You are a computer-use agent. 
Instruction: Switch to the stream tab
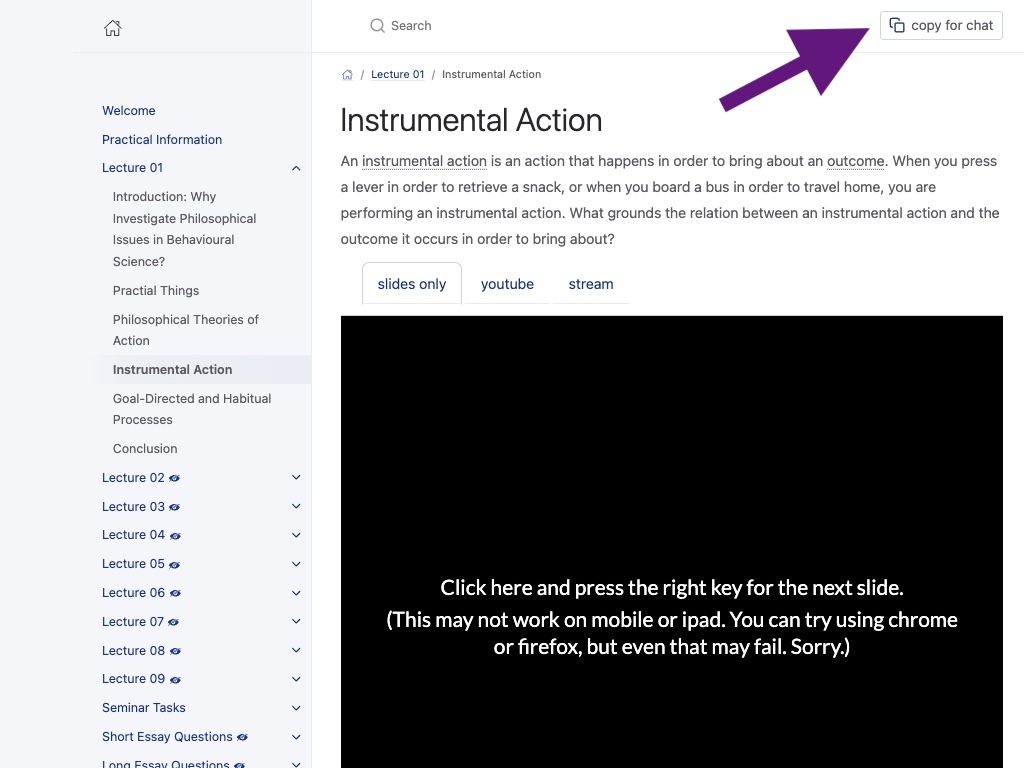point(591,284)
